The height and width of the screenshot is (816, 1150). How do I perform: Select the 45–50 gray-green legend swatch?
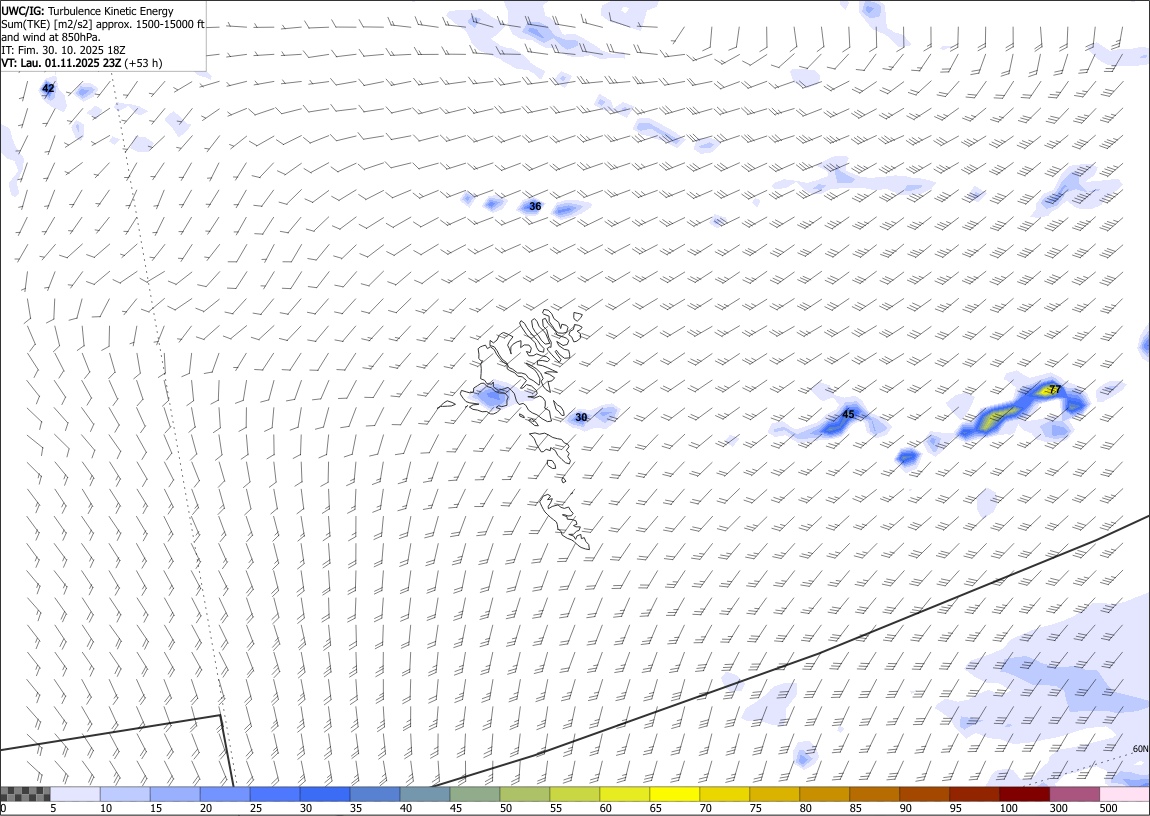pyautogui.click(x=475, y=794)
